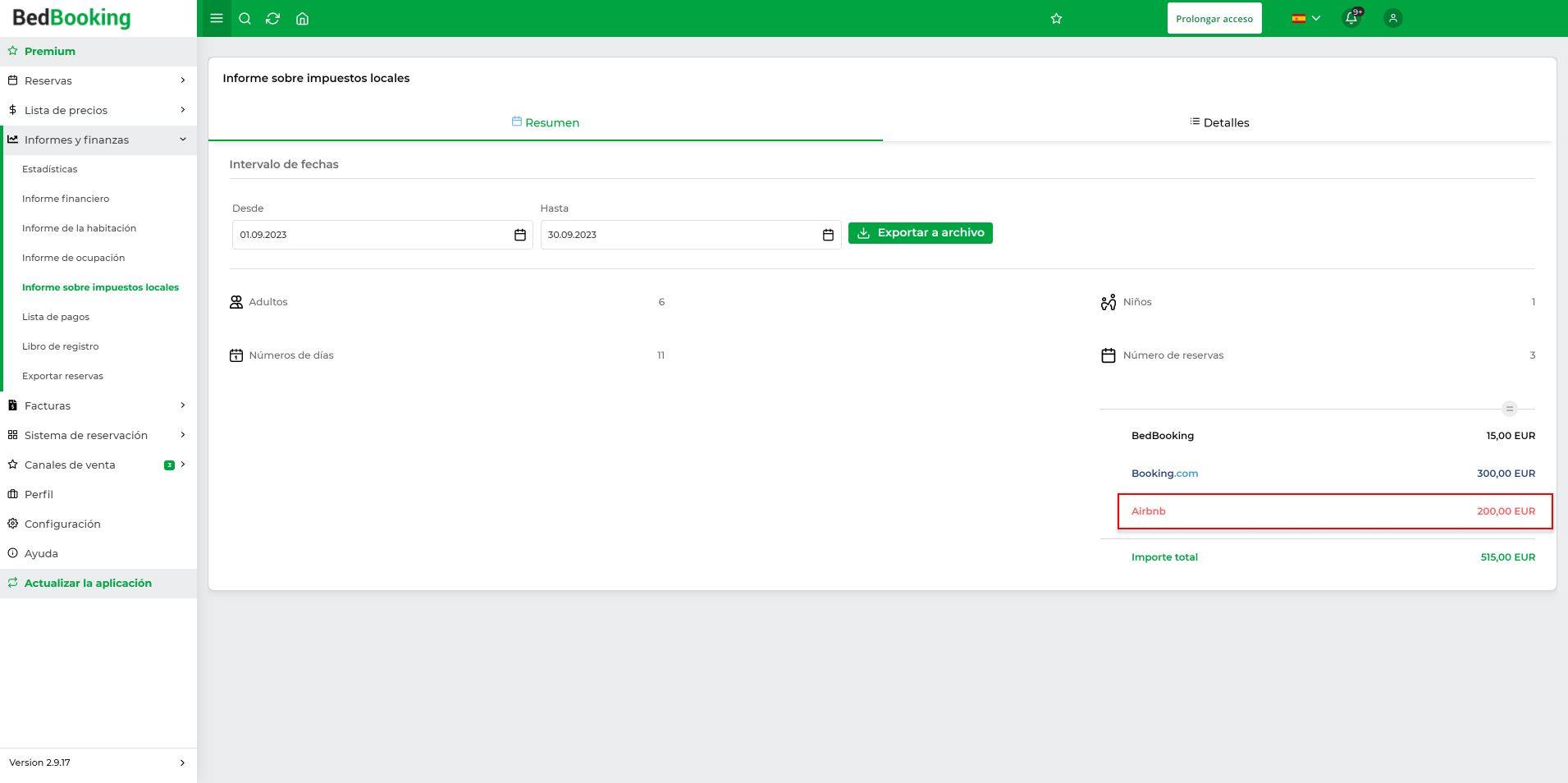Go to home icon in top bar
The height and width of the screenshot is (783, 1568).
point(302,18)
